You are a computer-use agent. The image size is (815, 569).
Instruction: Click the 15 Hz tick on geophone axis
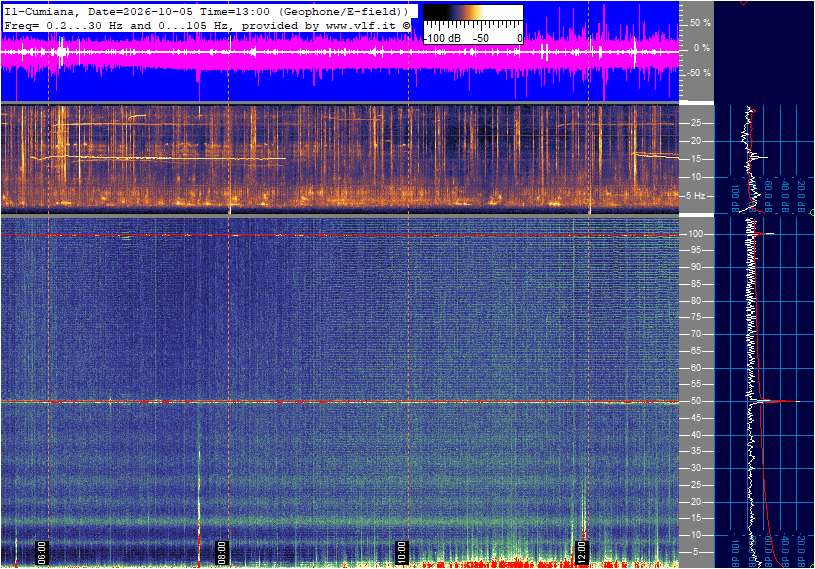(695, 159)
